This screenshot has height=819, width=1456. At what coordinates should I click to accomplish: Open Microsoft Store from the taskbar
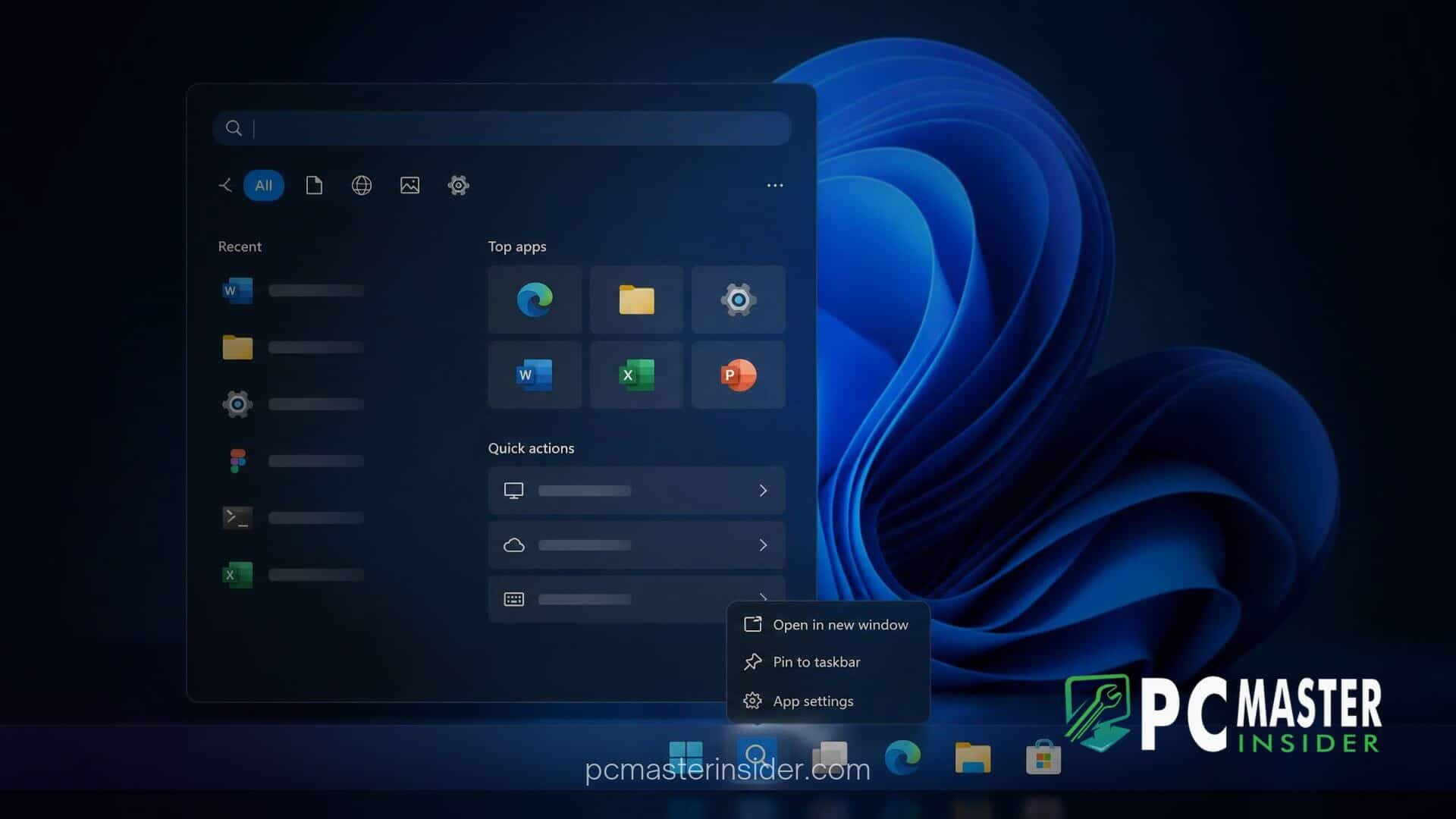[1043, 757]
